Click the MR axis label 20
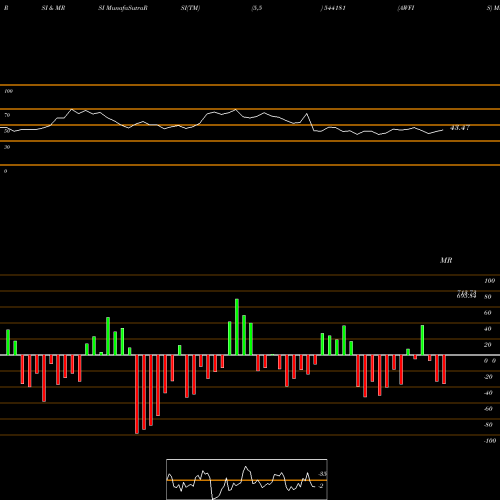The width and height of the screenshot is (500, 500). click(x=487, y=345)
